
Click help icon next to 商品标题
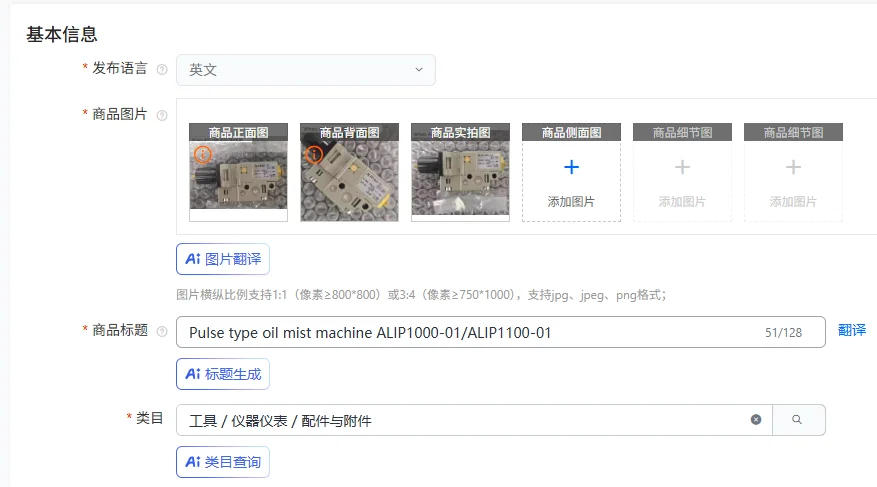tap(162, 332)
